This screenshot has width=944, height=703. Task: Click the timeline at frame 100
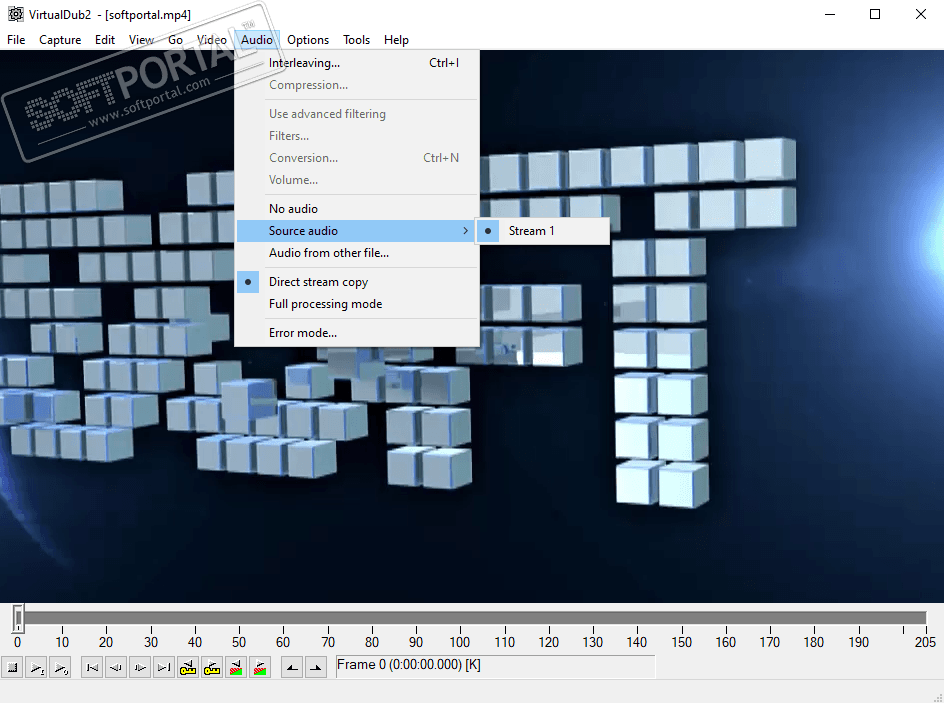point(460,618)
